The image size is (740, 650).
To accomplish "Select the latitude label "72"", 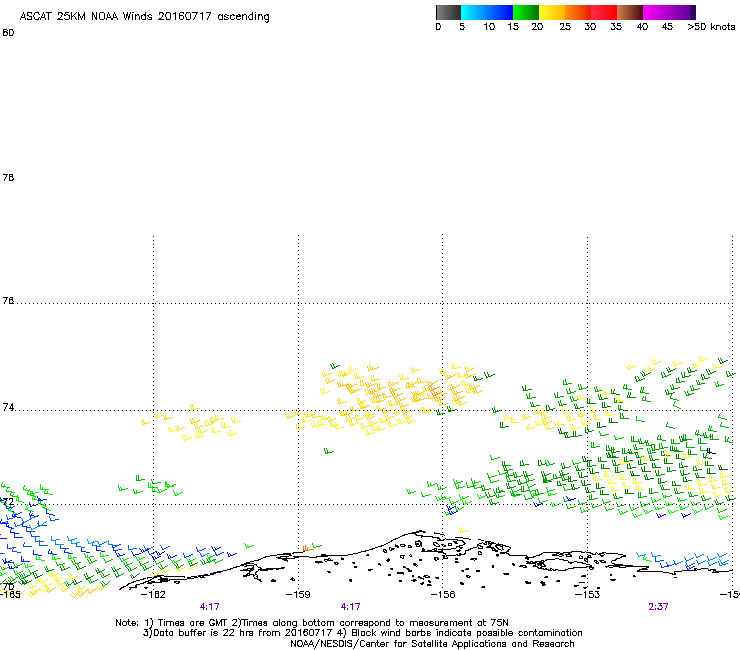I will point(8,501).
